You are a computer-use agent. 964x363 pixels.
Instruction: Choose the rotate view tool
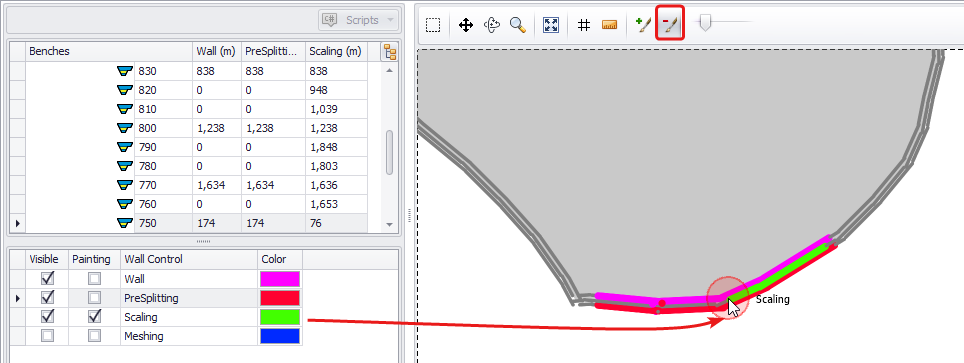(x=492, y=25)
